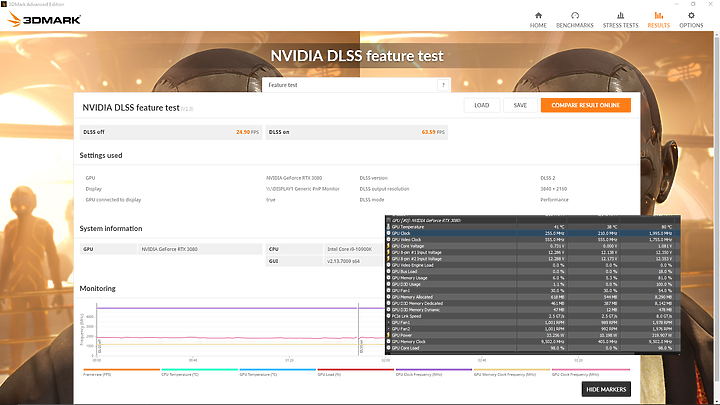Click the GPU D3D Memory Dynamic row icon

(388, 309)
